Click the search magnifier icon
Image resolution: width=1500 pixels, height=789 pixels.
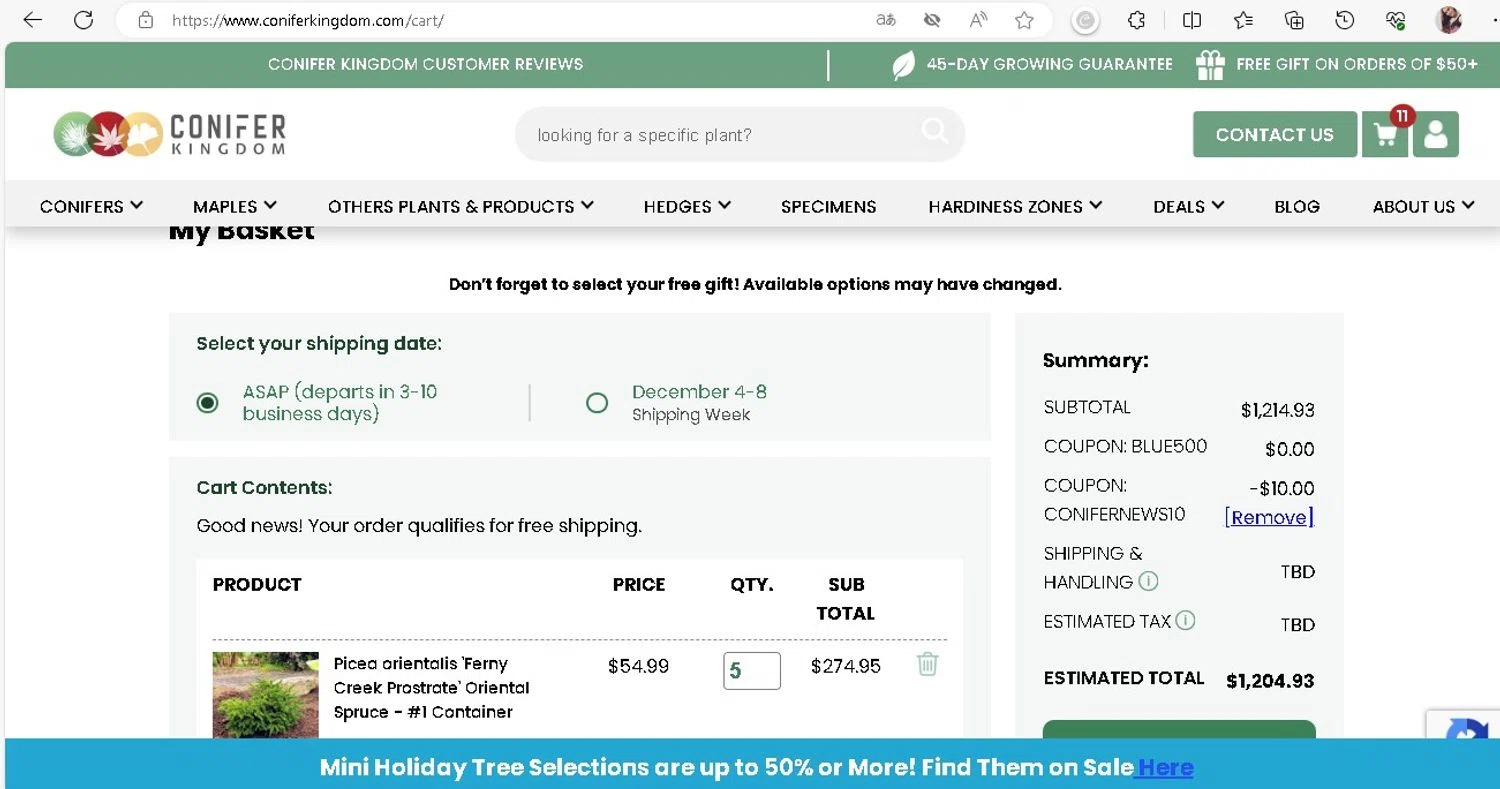(x=934, y=131)
